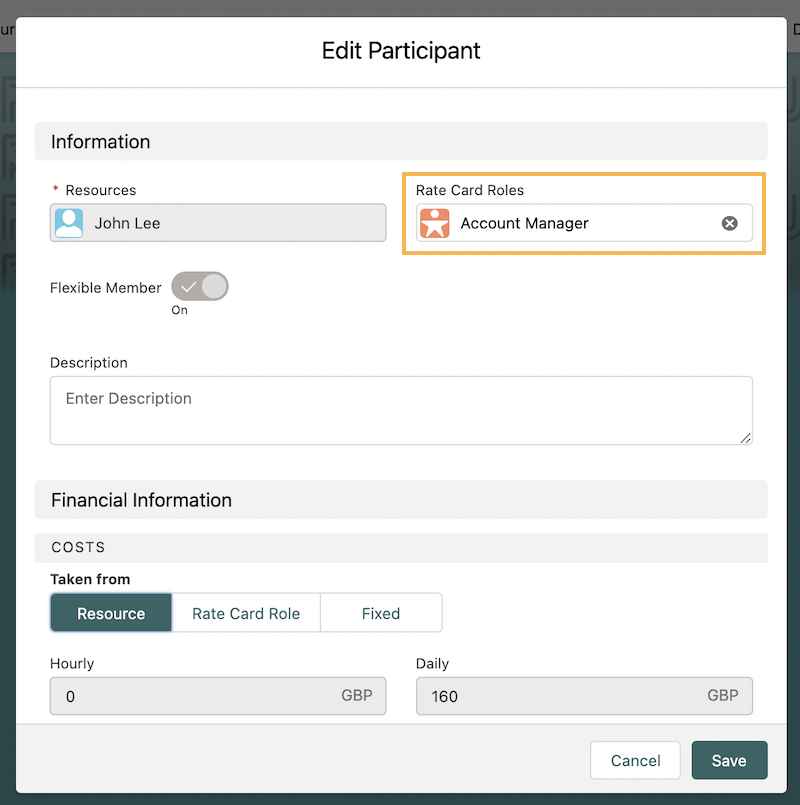Select Fixed as the cost source
The width and height of the screenshot is (800, 805).
click(x=381, y=613)
